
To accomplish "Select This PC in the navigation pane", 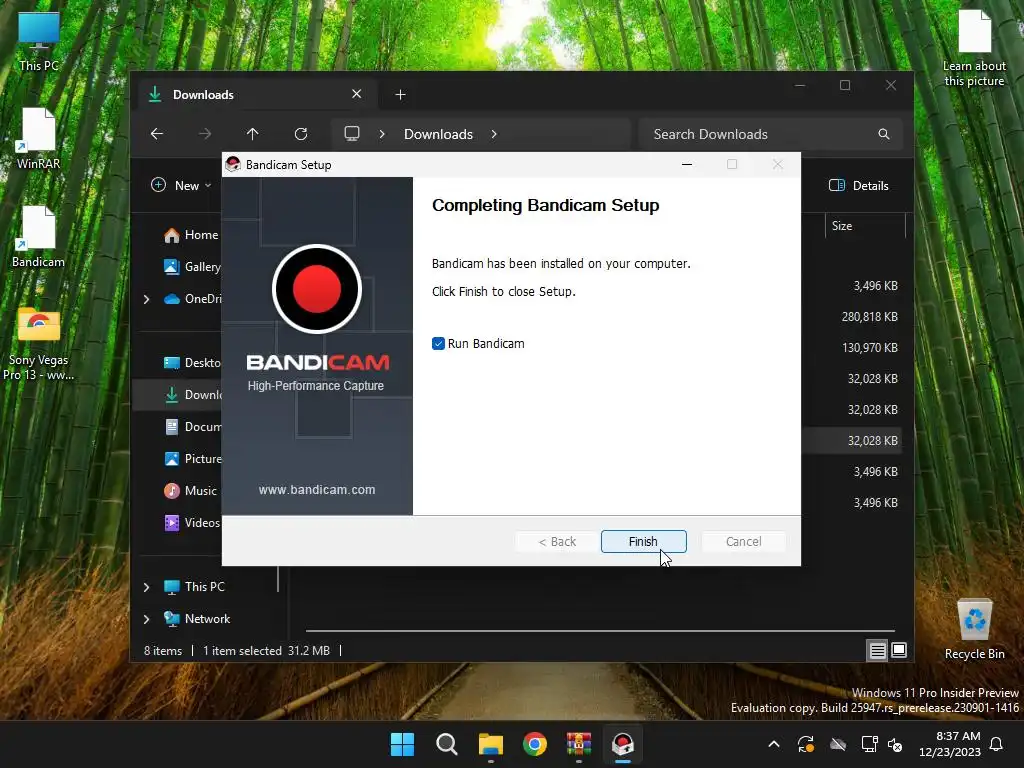I will [194, 587].
